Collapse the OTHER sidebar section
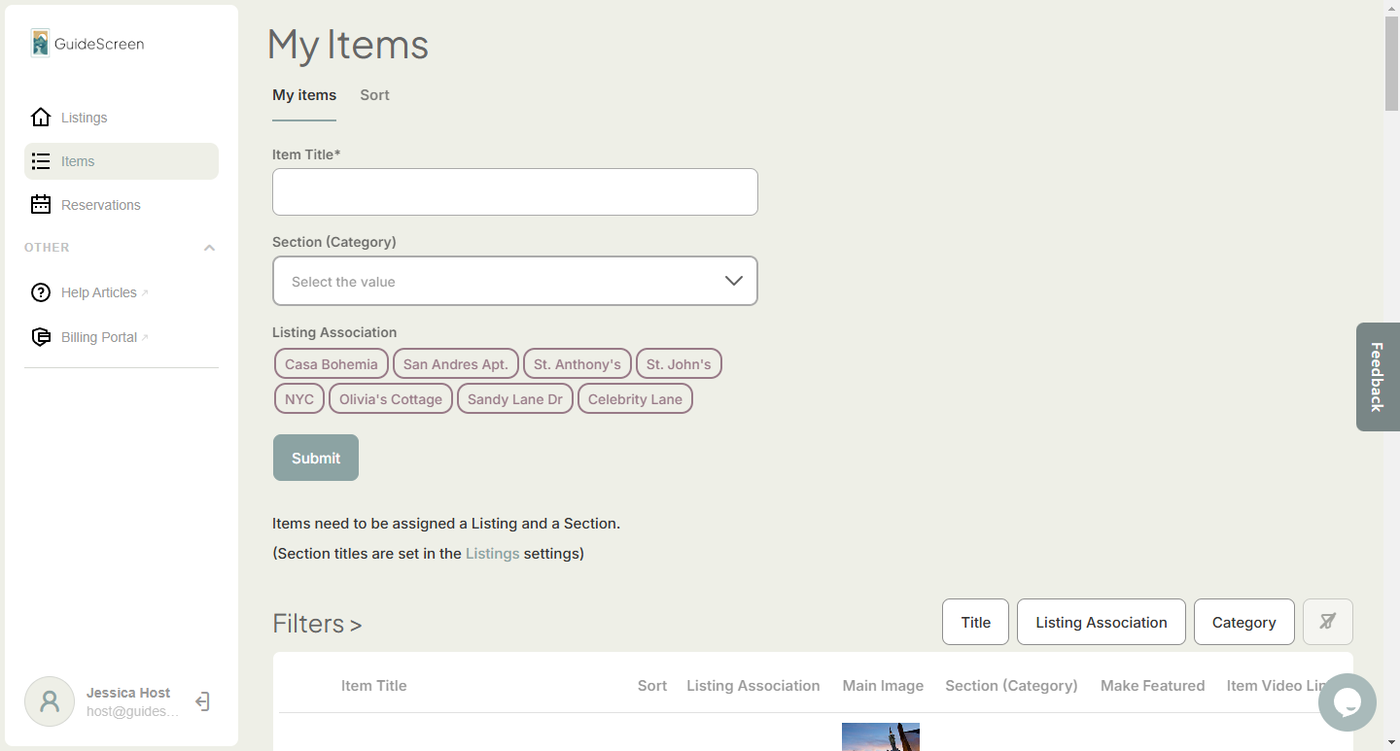 (x=209, y=248)
